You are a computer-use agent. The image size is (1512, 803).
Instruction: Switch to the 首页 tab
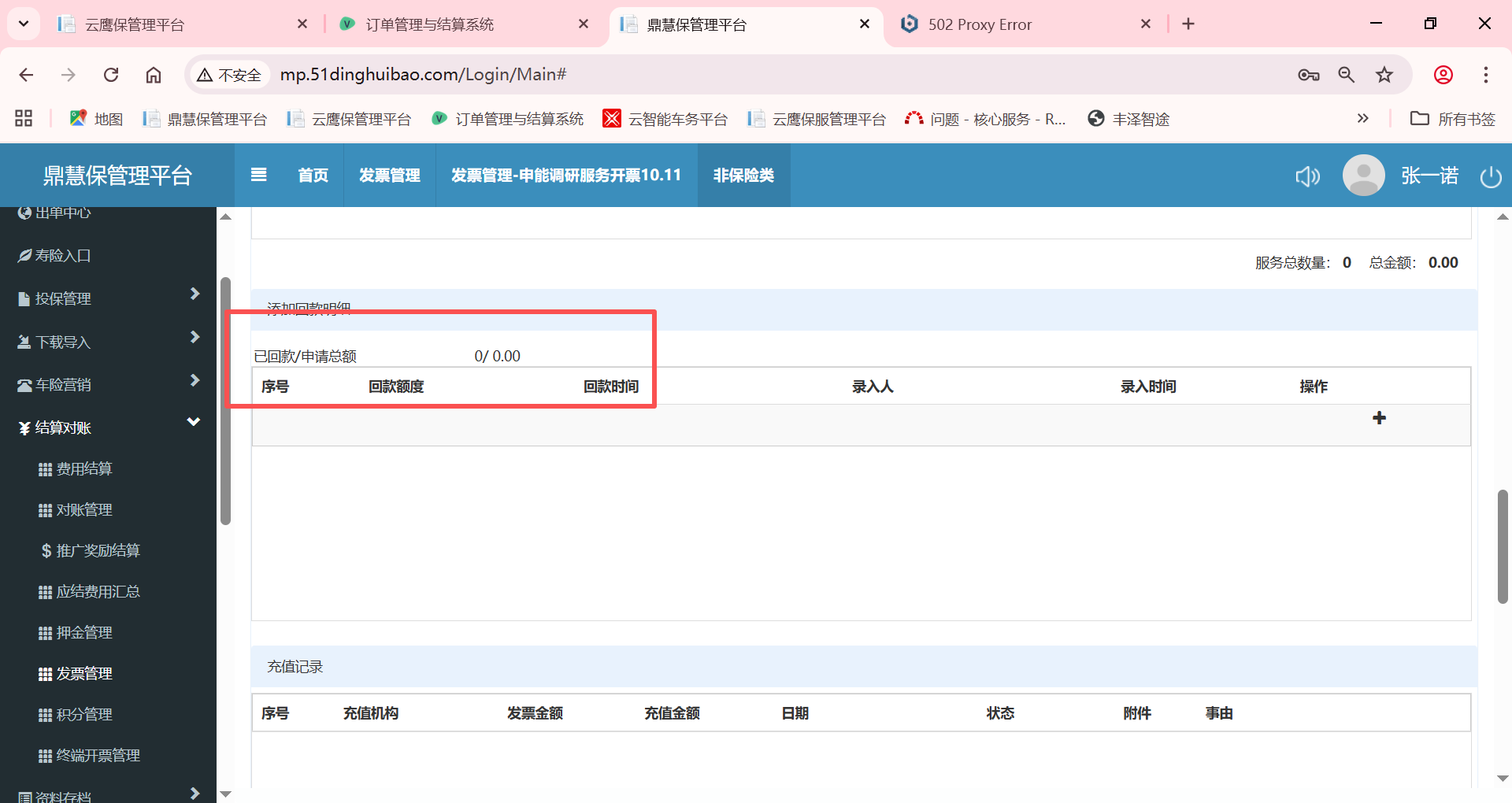pyautogui.click(x=313, y=175)
